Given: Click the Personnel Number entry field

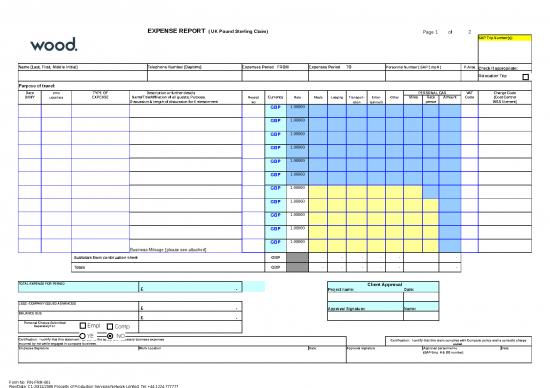Looking at the screenshot, I should [423, 76].
